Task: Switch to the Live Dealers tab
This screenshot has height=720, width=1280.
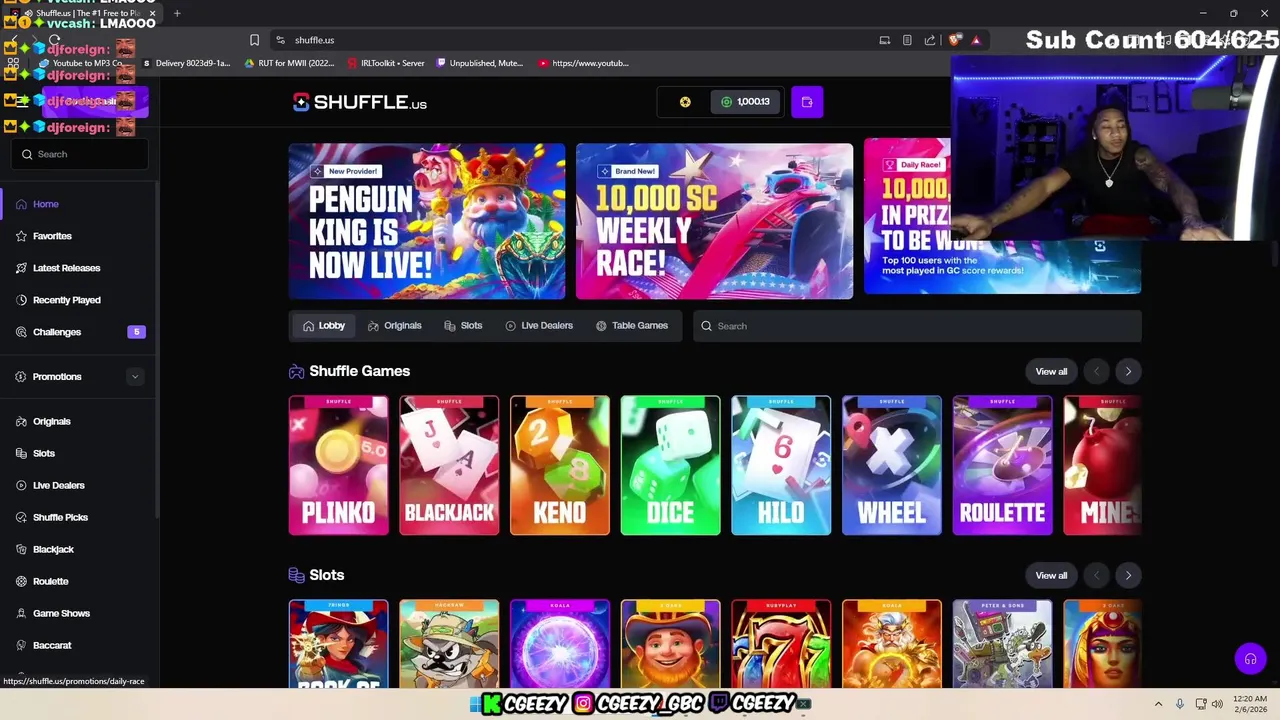Action: point(539,326)
